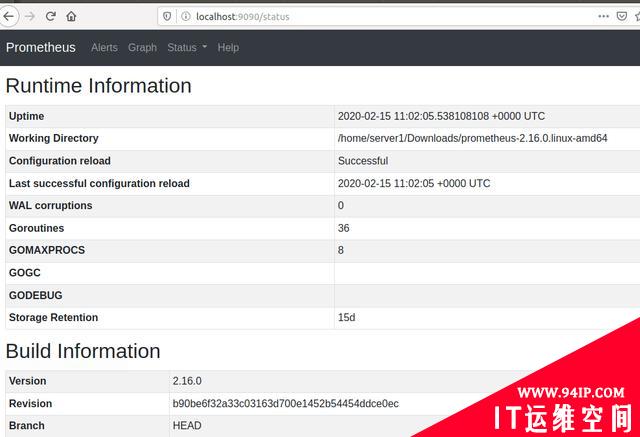Screen dimensions: 640x437
Task: Click the Storage Retention label
Action: [x=53, y=317]
